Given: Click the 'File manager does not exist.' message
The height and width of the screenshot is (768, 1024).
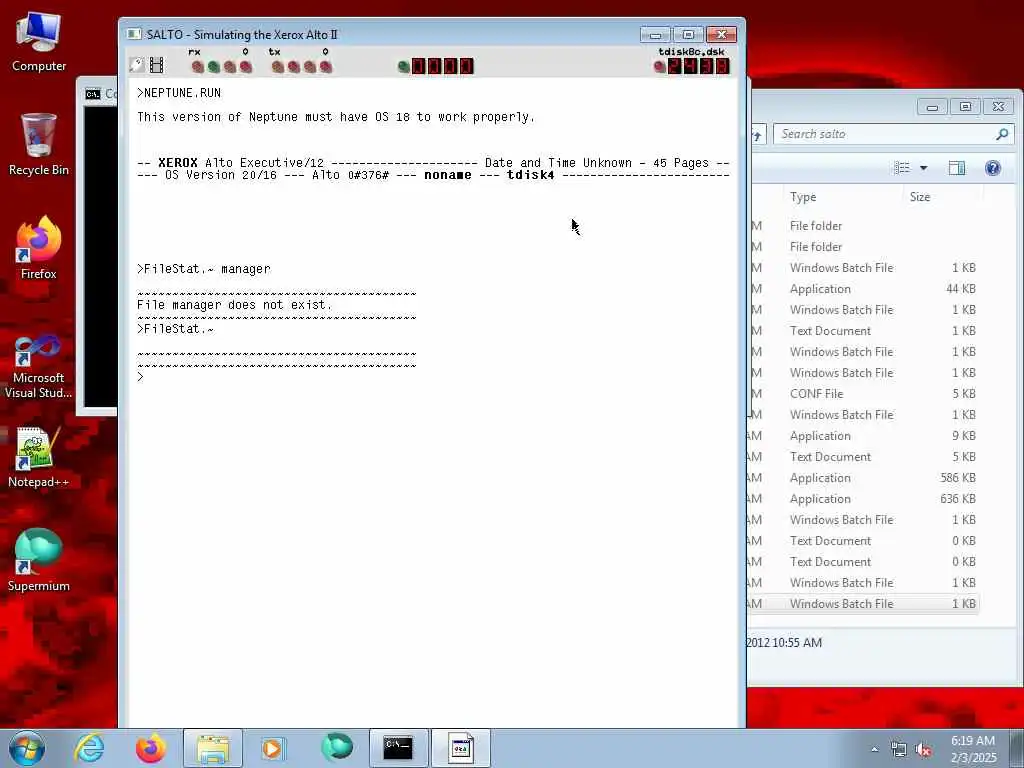Looking at the screenshot, I should (x=234, y=304).
